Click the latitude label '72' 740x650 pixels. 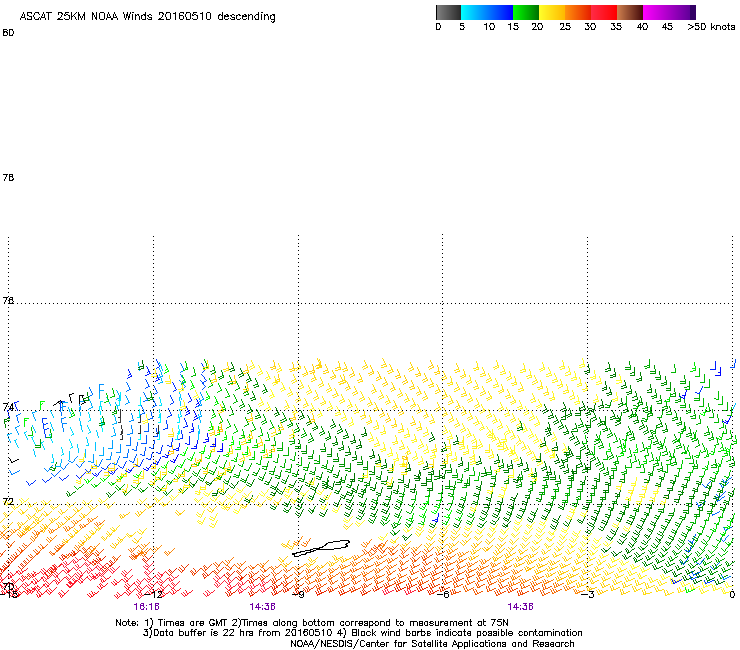tap(8, 501)
